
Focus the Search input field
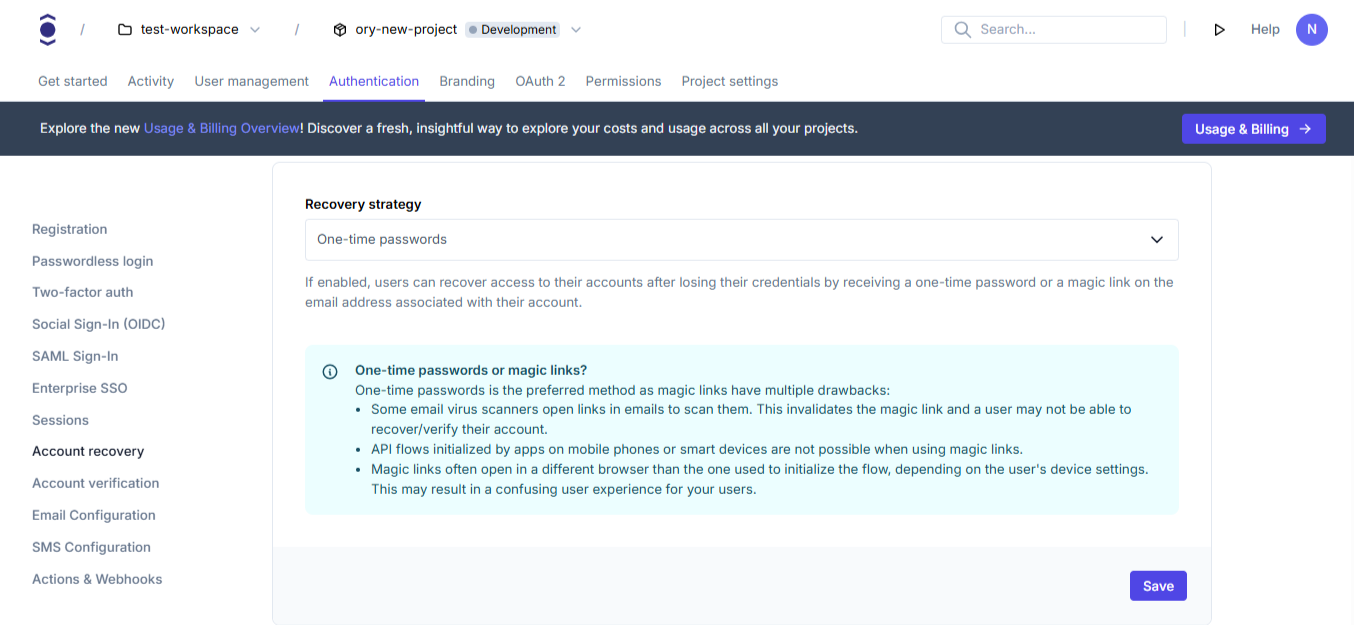point(1065,30)
